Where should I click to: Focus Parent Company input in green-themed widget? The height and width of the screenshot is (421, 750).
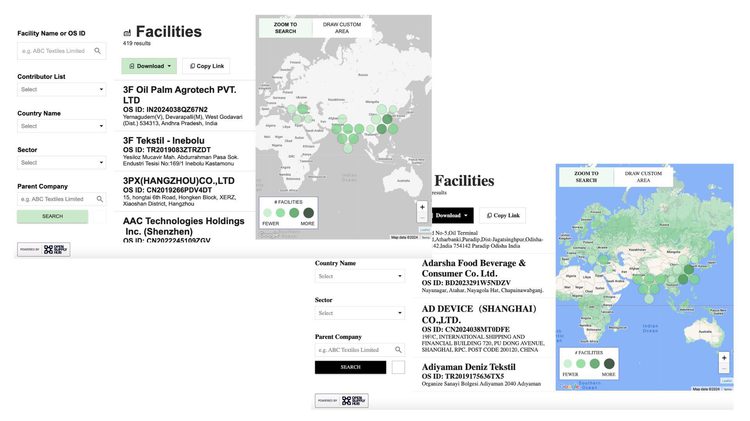point(62,199)
